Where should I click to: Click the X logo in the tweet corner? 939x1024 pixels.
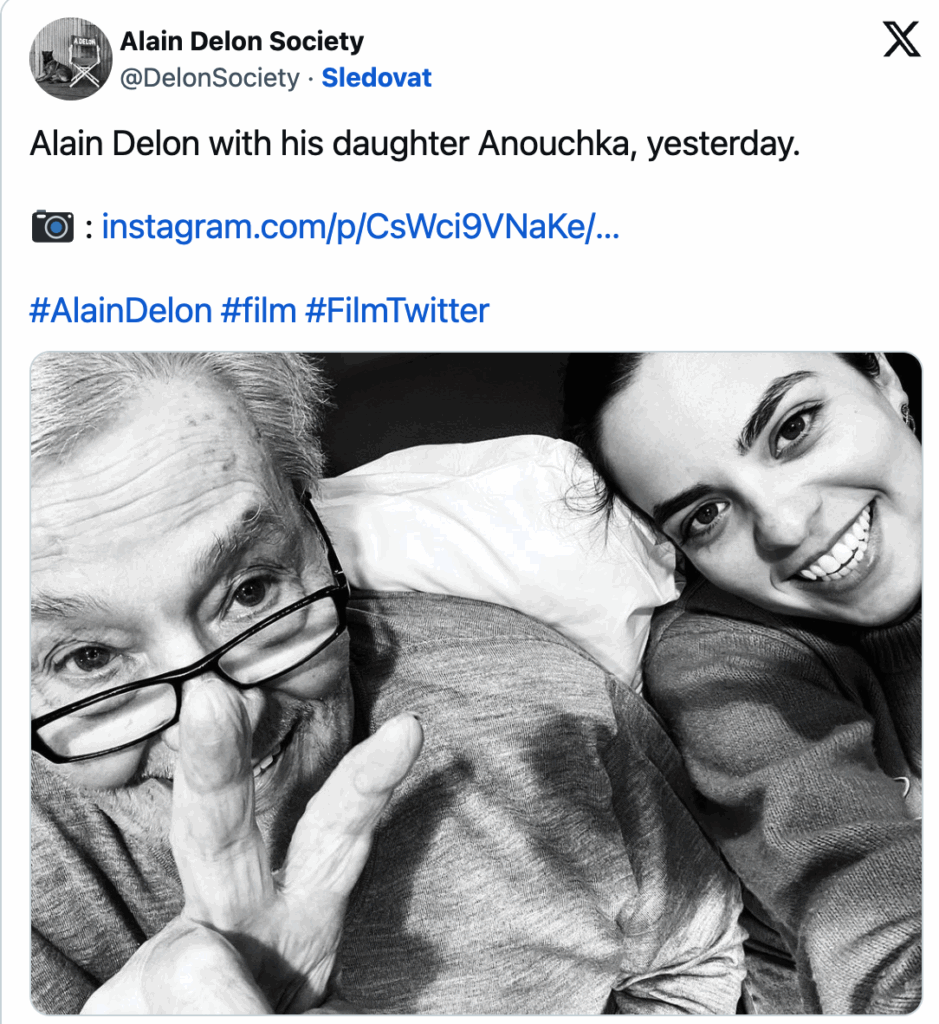902,39
